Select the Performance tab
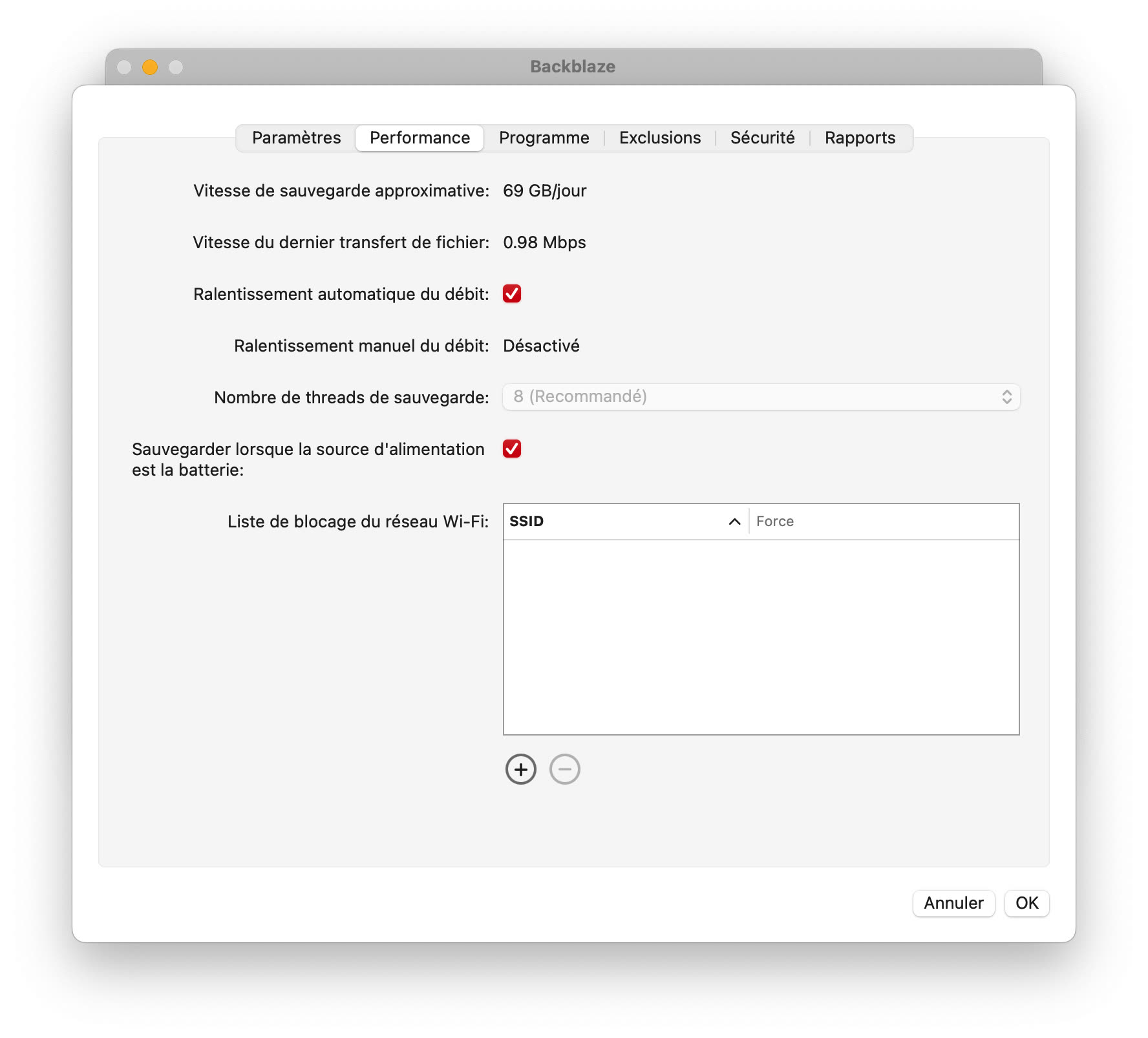Viewport: 1148px width, 1038px height. (420, 138)
